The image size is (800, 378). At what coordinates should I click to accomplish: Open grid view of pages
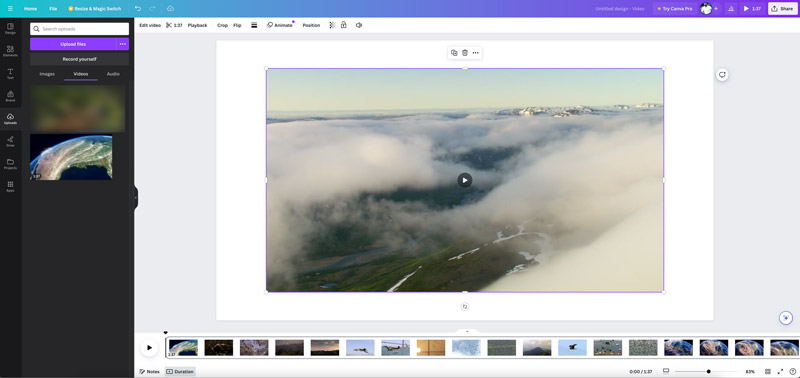[x=767, y=371]
